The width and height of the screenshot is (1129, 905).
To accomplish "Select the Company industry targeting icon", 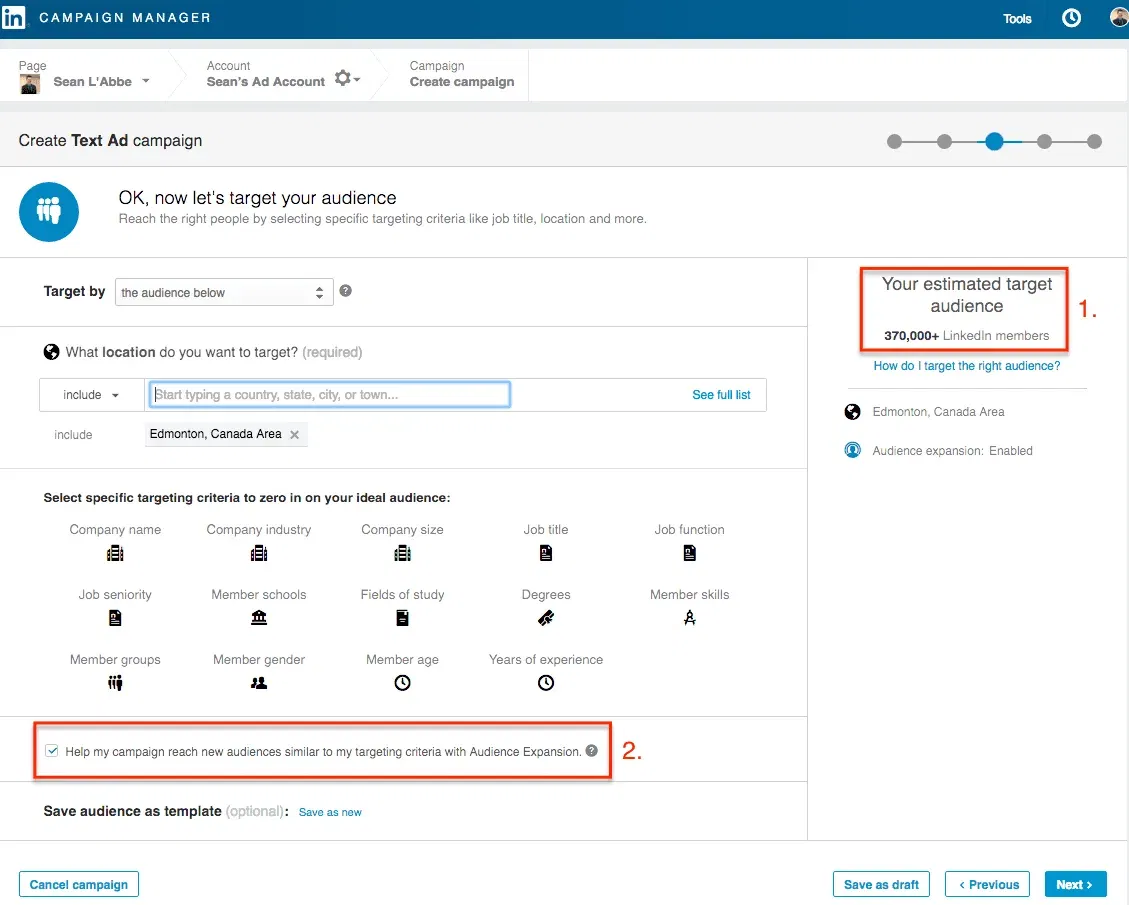I will point(258,552).
